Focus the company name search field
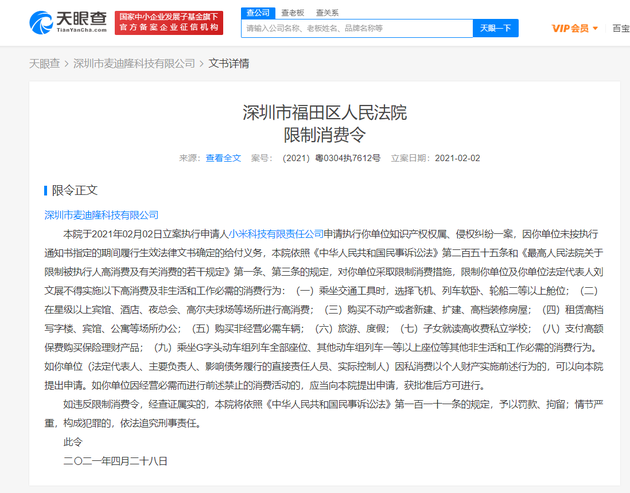The height and width of the screenshot is (493, 630). (357, 28)
